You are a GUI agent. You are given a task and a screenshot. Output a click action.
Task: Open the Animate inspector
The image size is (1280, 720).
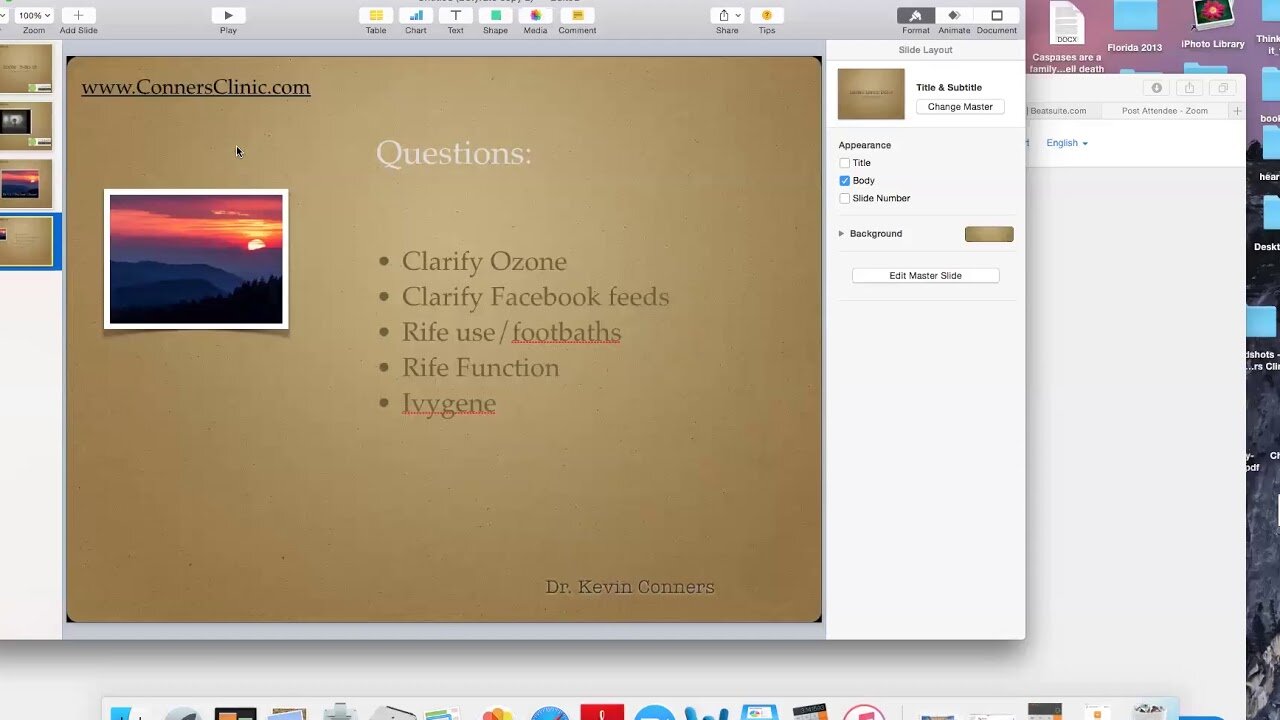[x=954, y=15]
